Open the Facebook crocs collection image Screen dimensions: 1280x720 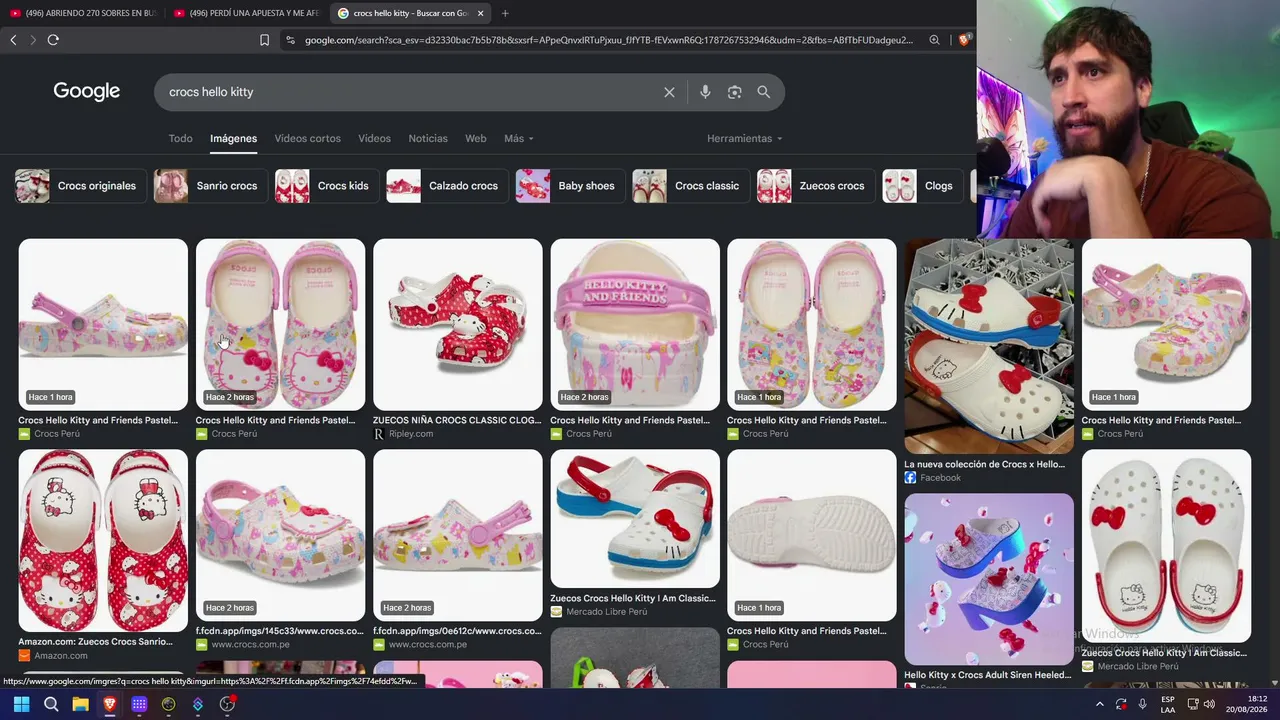[x=989, y=346]
